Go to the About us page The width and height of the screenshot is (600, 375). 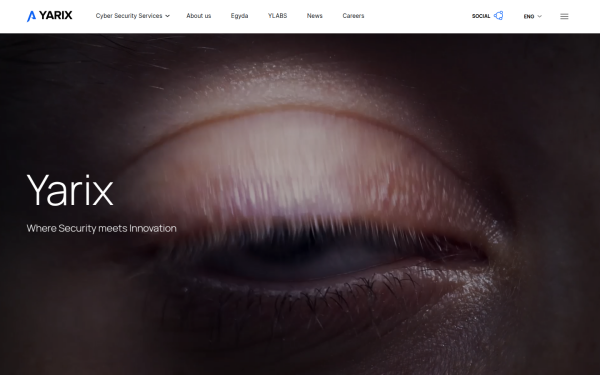199,16
